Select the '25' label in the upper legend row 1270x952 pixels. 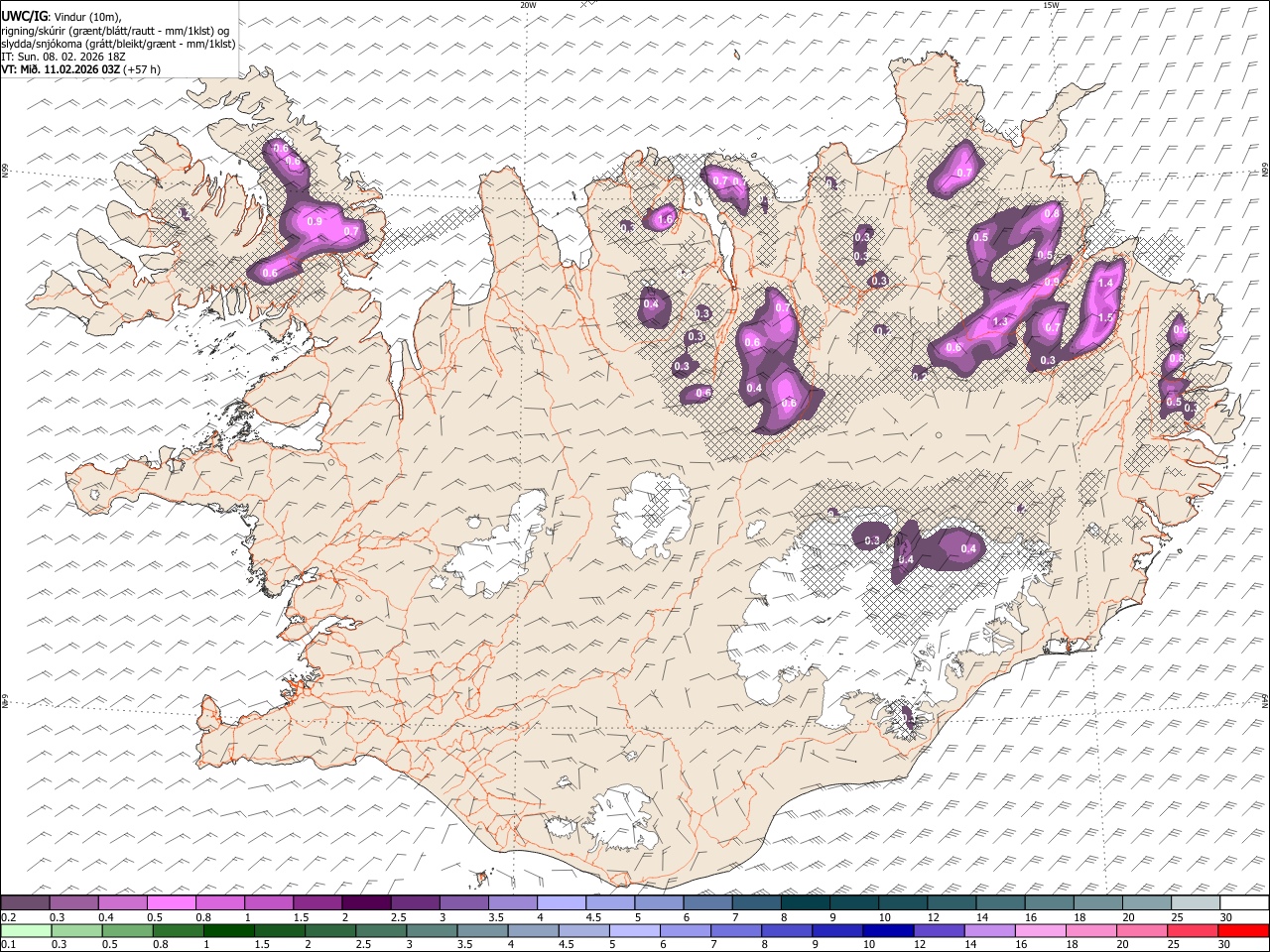(1177, 917)
